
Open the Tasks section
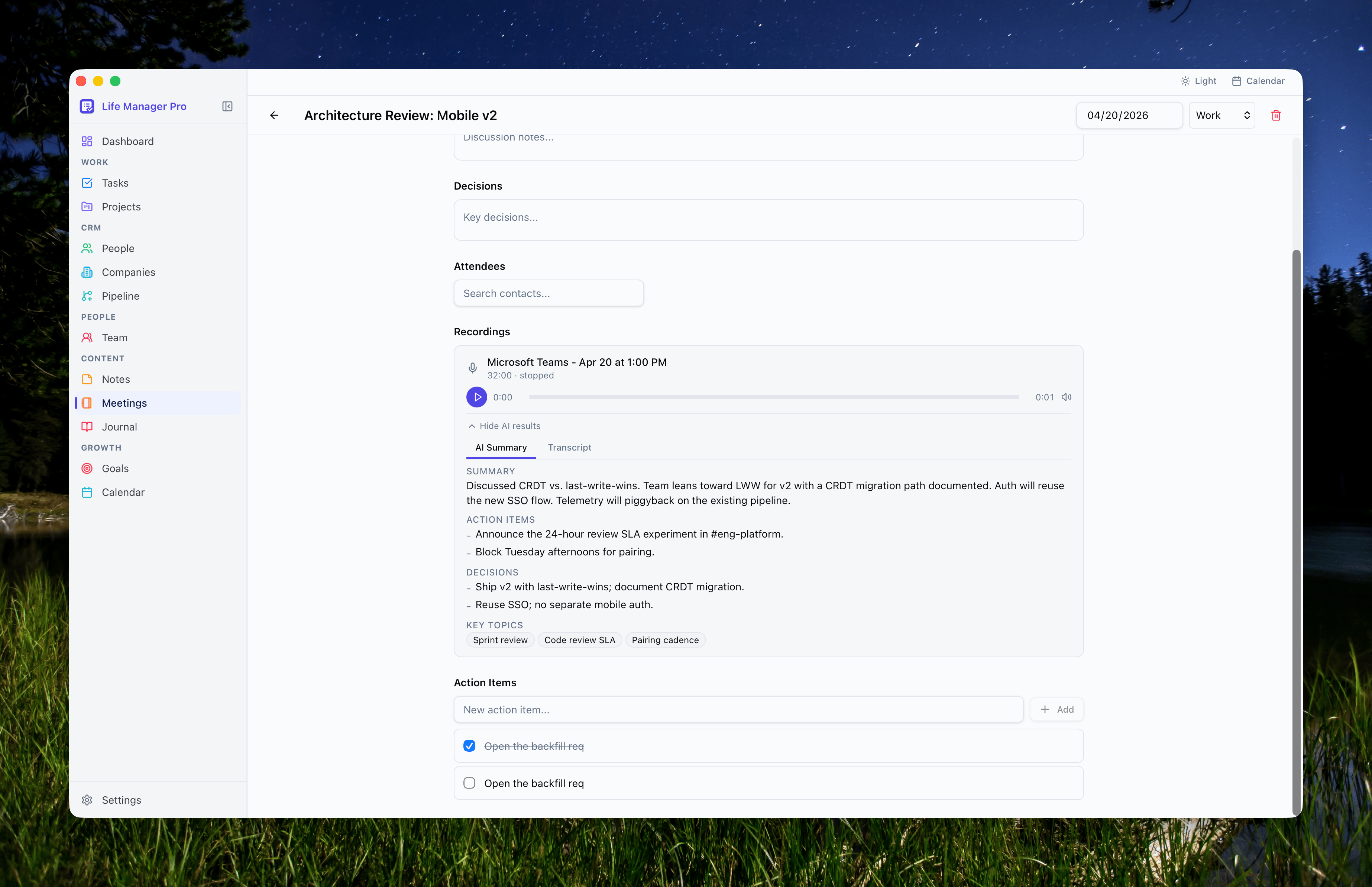coord(158,183)
